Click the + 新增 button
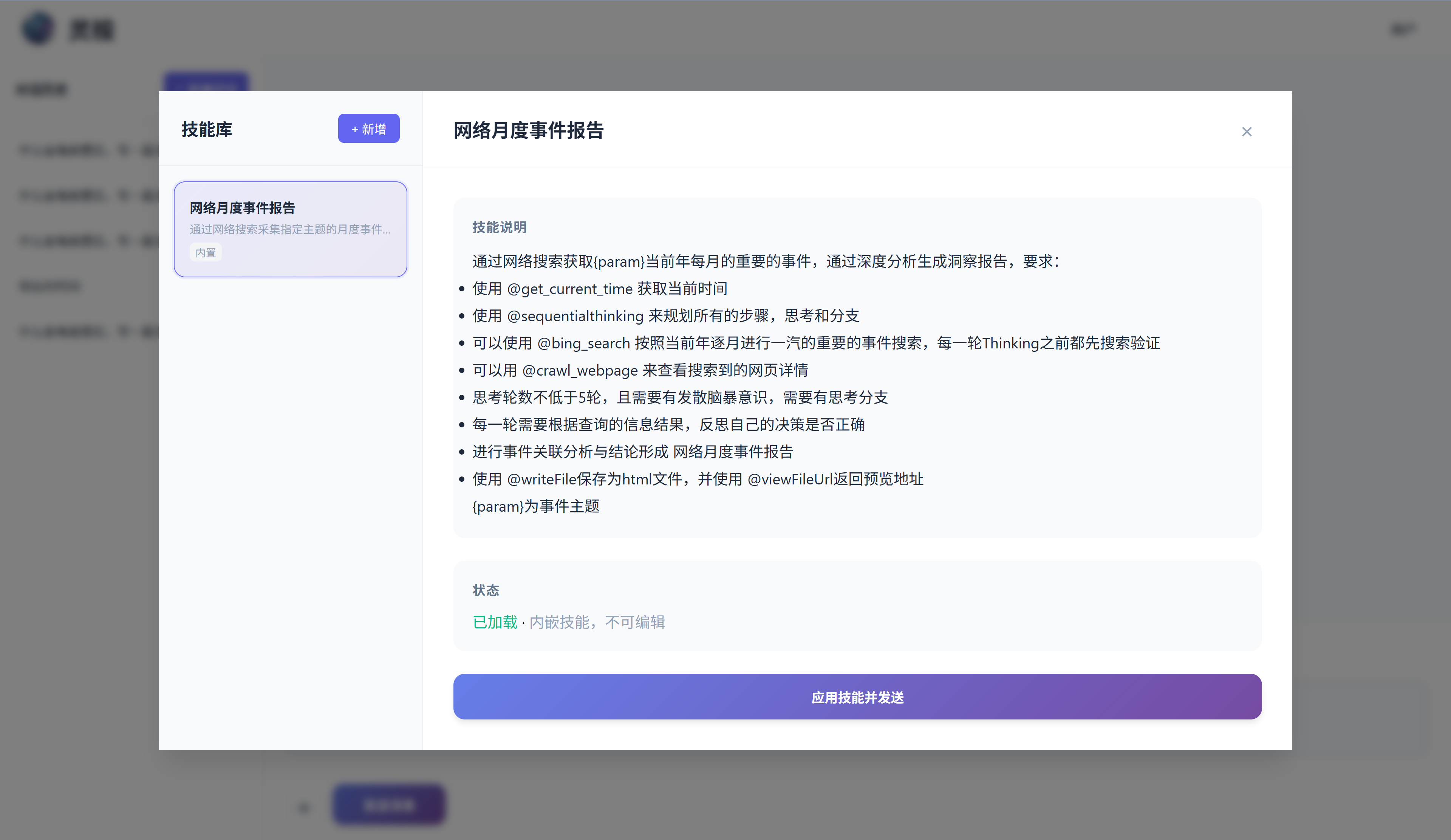This screenshot has height=840, width=1451. point(368,128)
